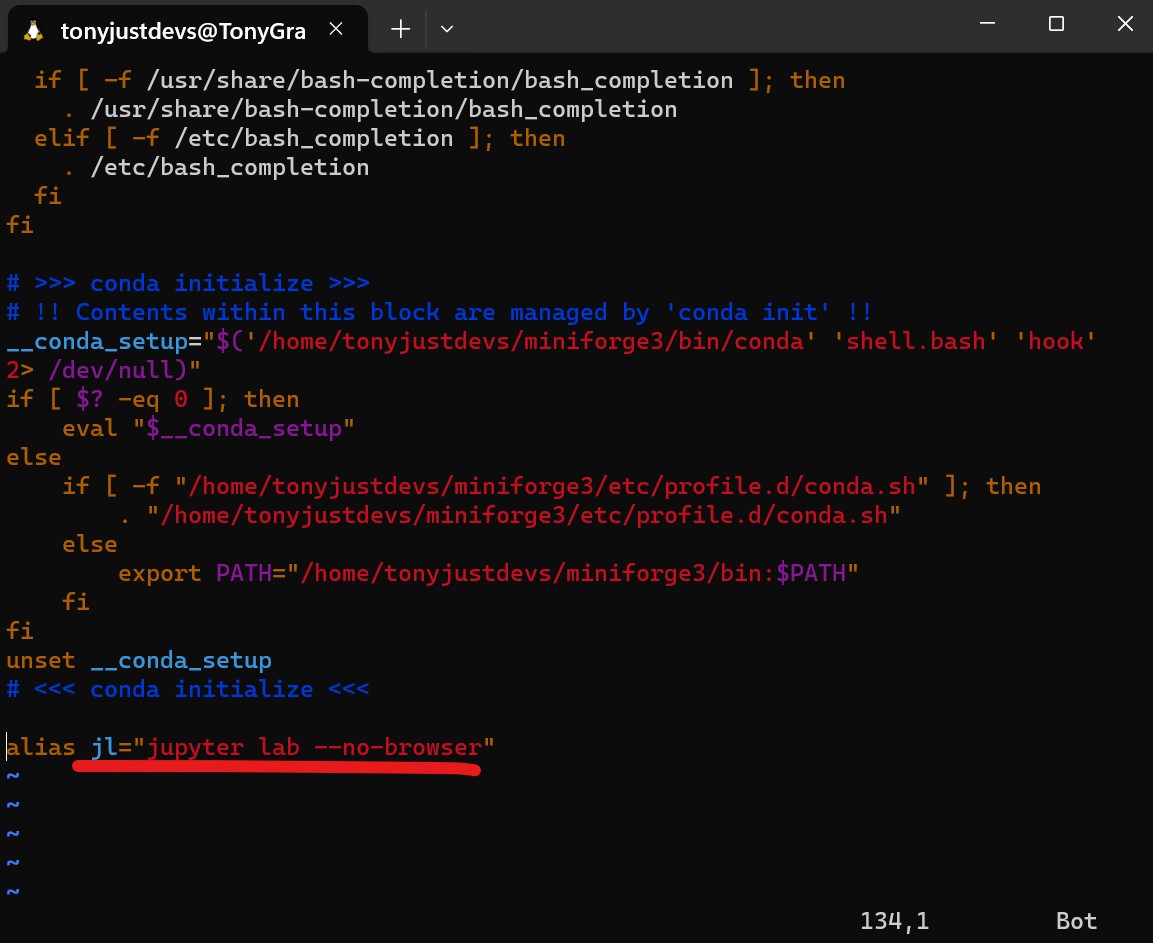This screenshot has width=1153, height=943.
Task: Click the '2> /dev/null)"' line
Action: 103,370
